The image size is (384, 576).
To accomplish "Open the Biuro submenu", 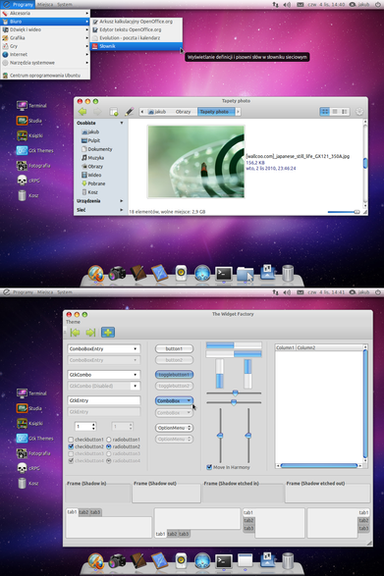I will coord(45,21).
